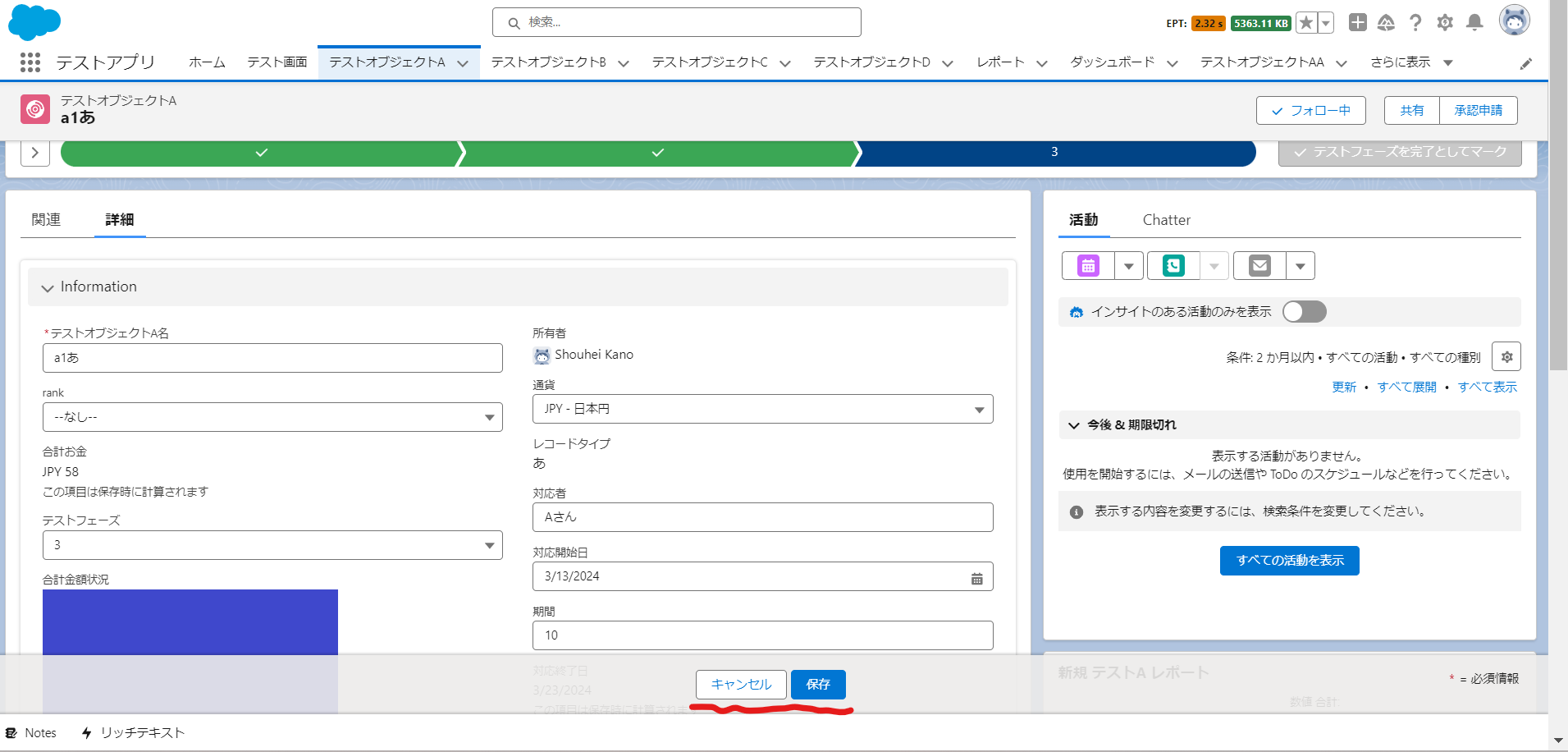Select current path stage 3

[x=1054, y=153]
